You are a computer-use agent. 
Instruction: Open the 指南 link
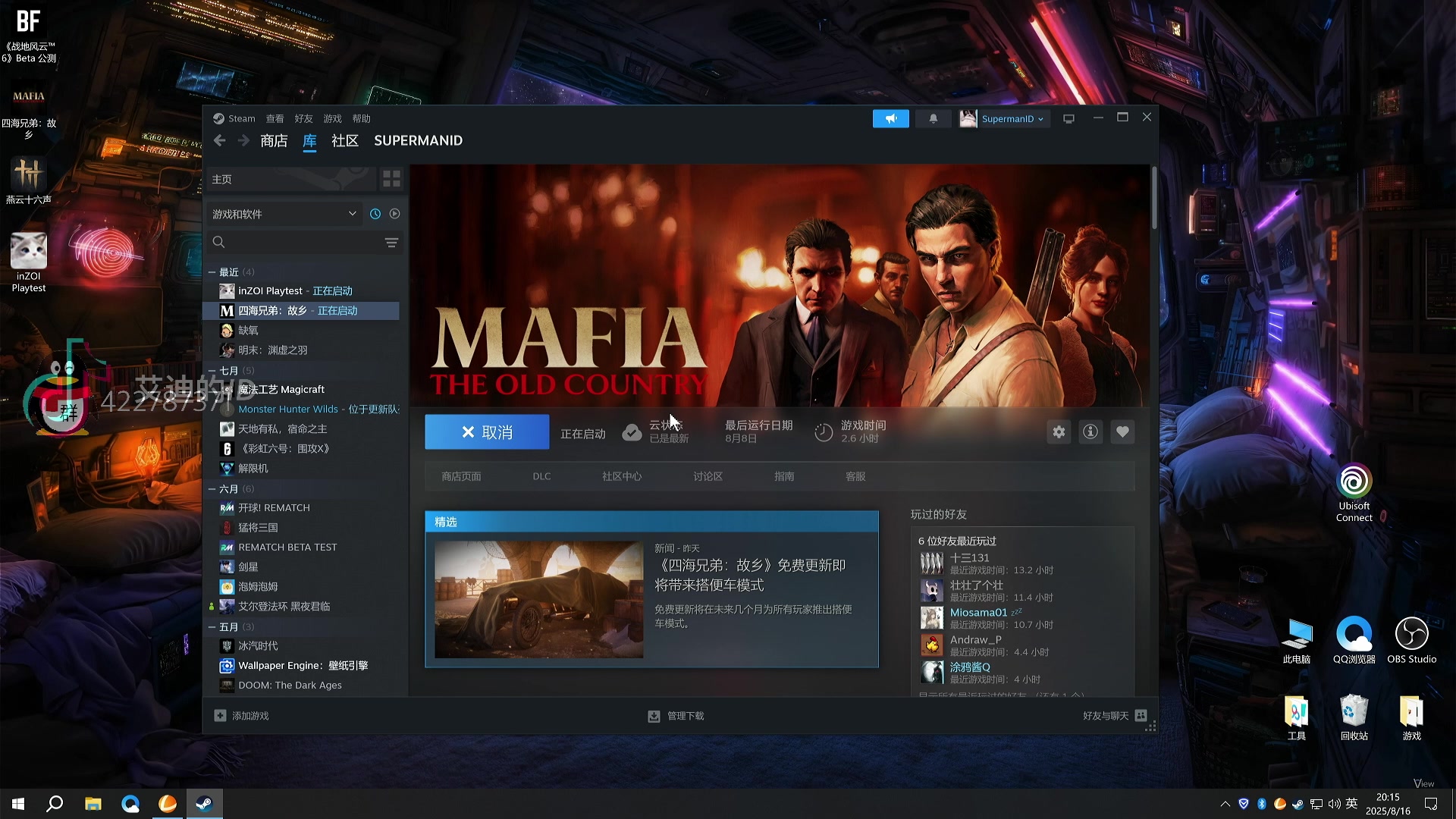[784, 476]
